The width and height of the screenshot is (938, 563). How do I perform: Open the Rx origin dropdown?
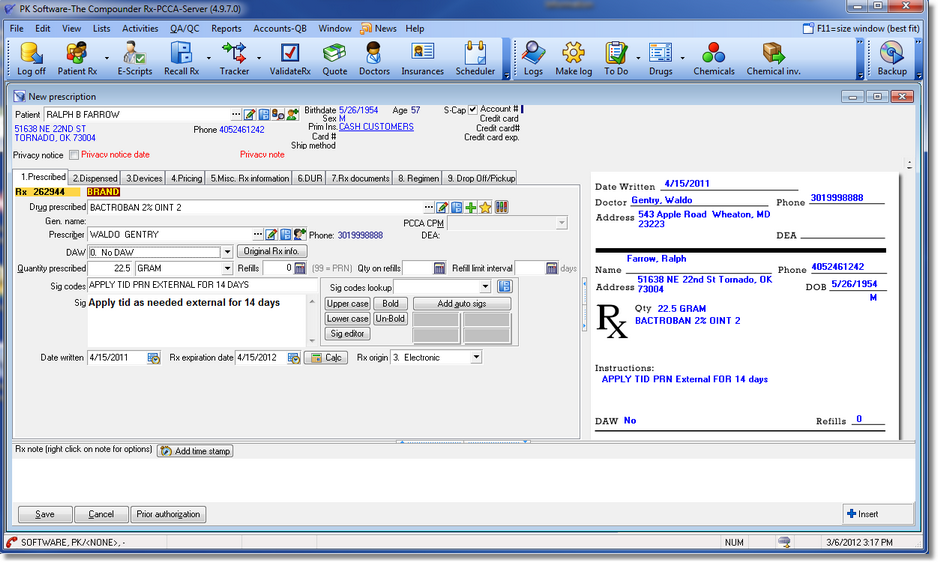pos(476,357)
